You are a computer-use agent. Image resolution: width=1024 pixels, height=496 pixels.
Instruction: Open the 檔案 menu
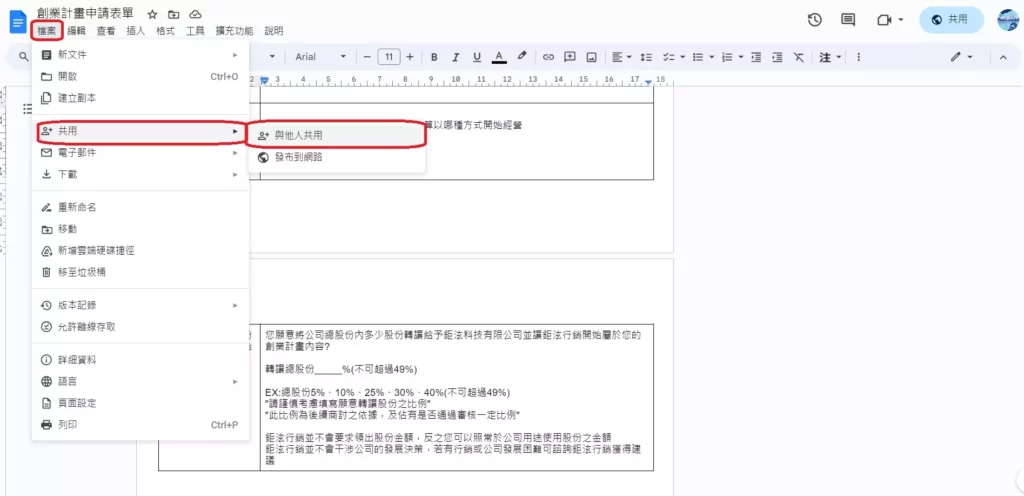point(46,31)
